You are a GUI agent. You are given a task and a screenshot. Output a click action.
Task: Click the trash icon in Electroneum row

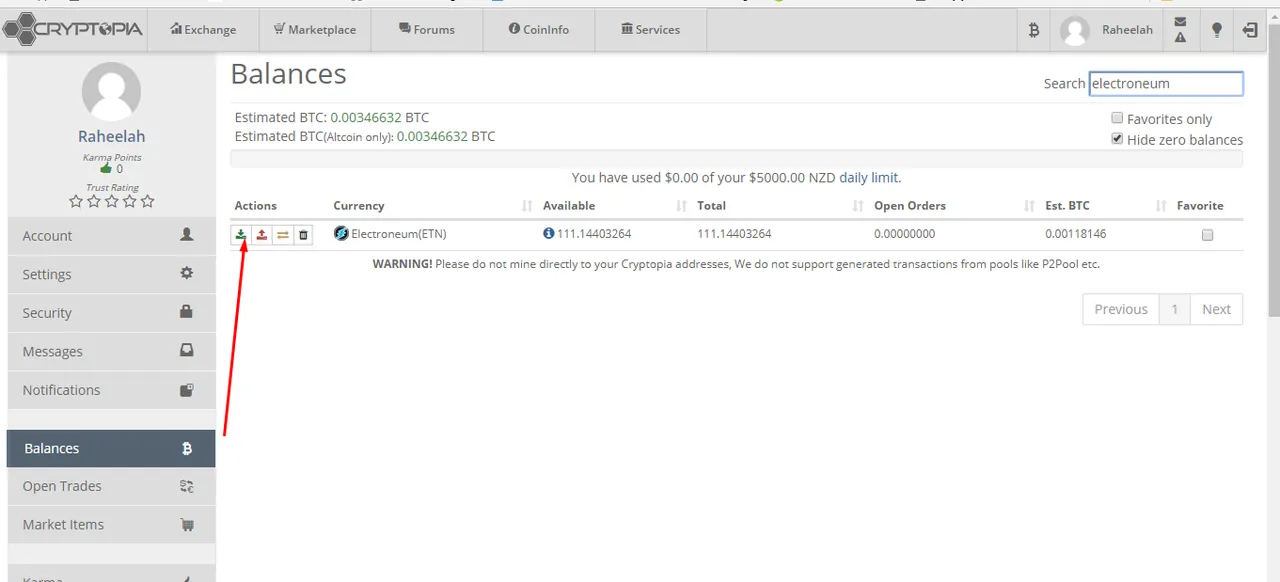[x=304, y=235]
